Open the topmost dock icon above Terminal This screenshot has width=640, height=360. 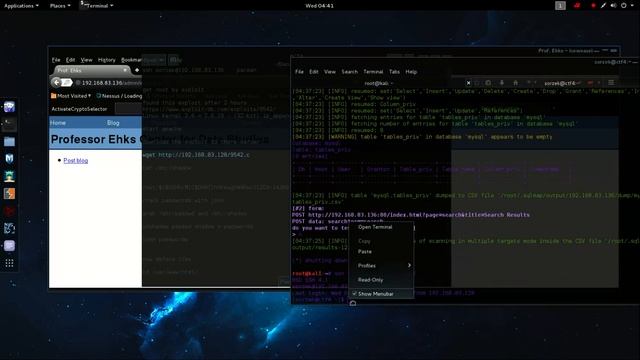[9, 107]
